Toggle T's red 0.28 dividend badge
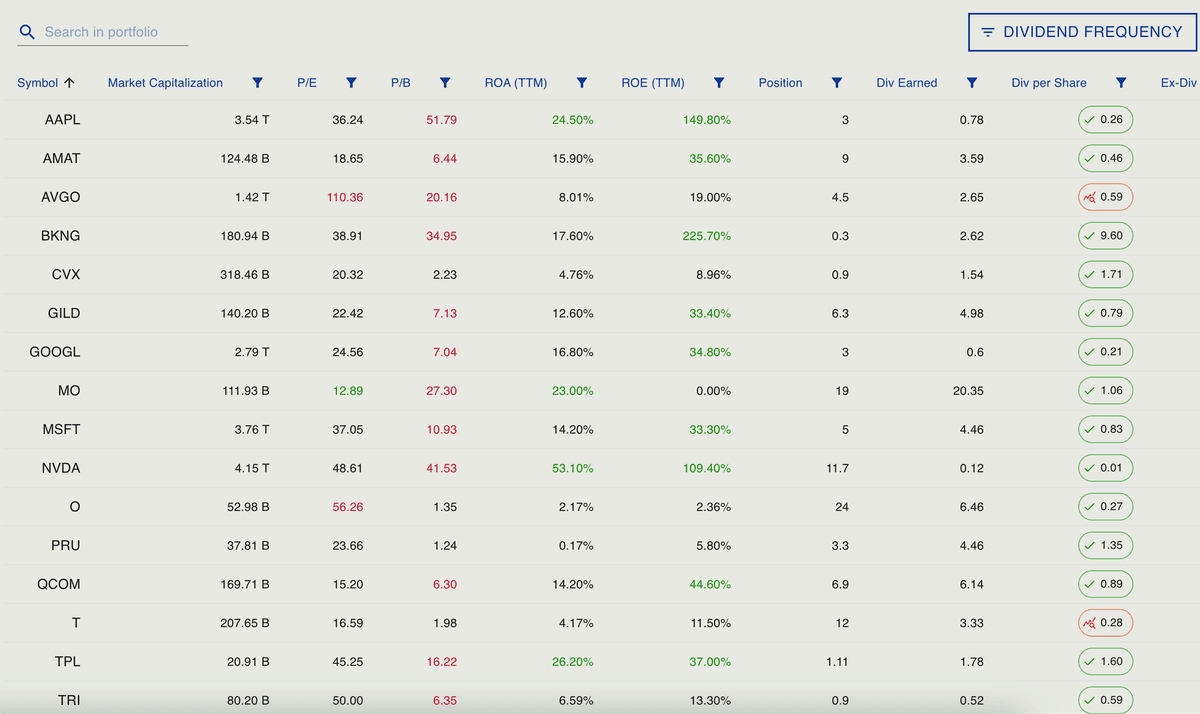 point(1105,623)
